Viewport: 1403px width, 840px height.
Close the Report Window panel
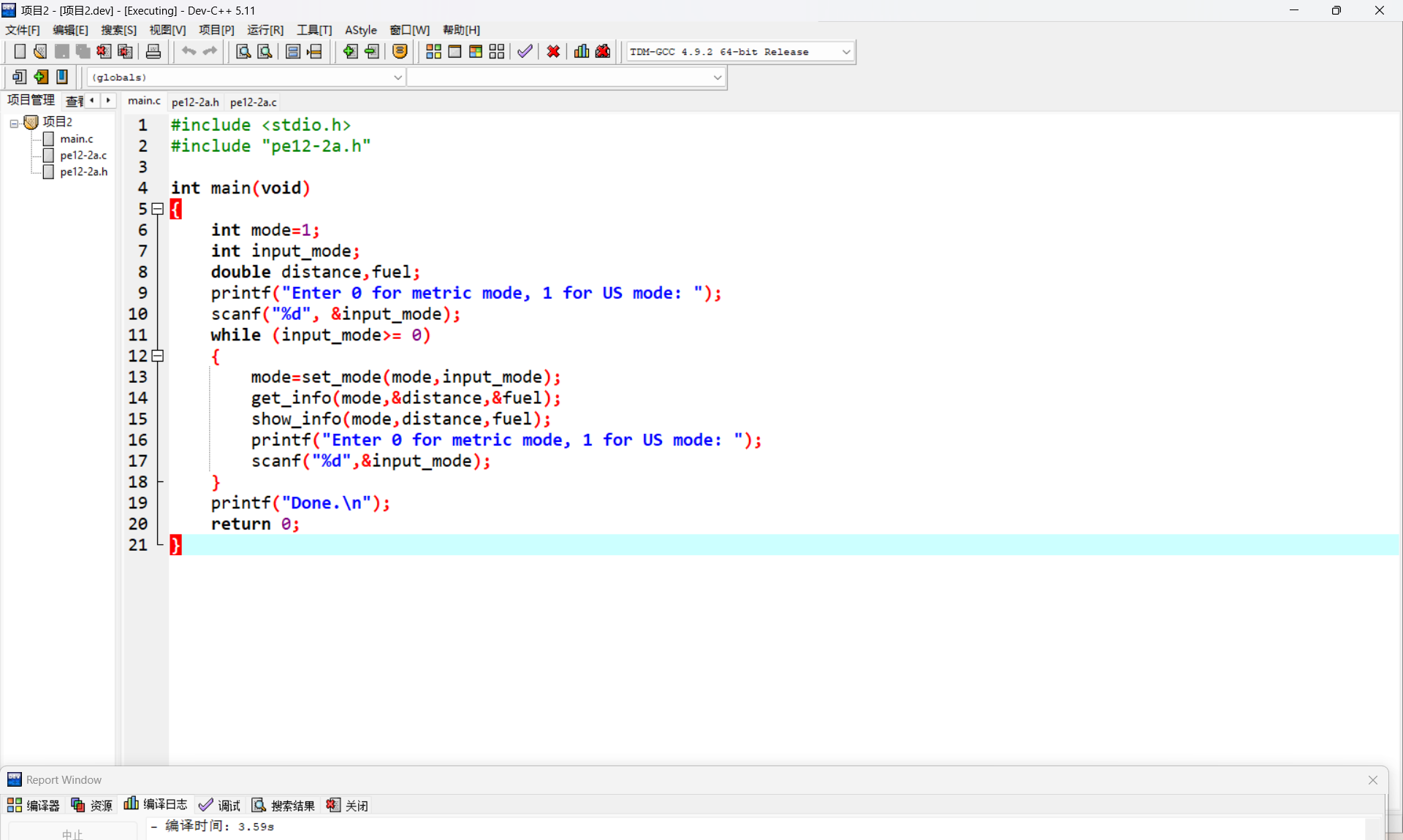[x=1372, y=780]
